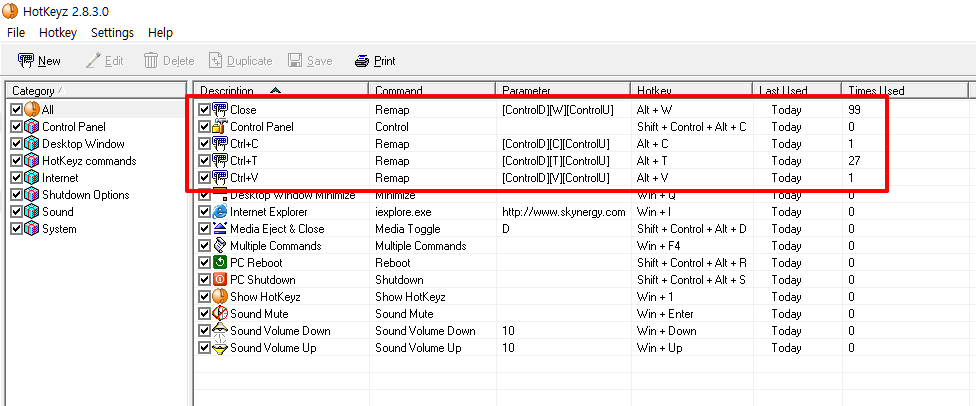Uncheck the Close hotkey checkbox
This screenshot has height=406, width=976.
click(x=205, y=110)
